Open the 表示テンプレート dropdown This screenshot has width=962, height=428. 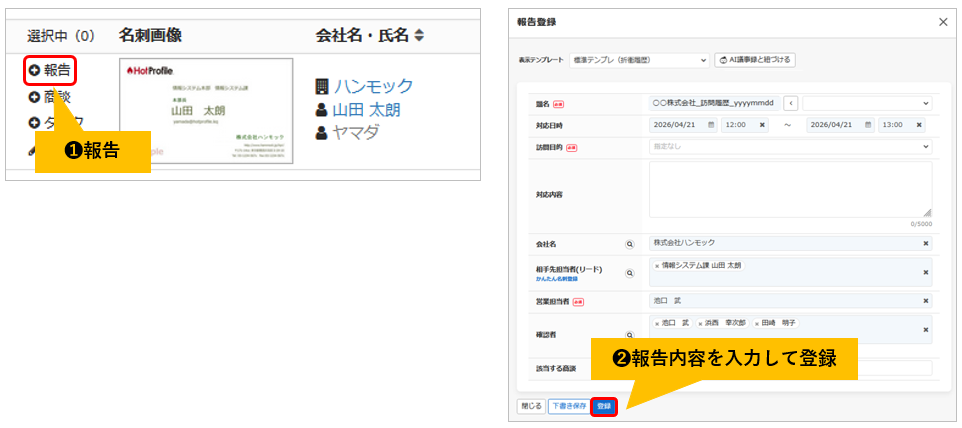(639, 60)
